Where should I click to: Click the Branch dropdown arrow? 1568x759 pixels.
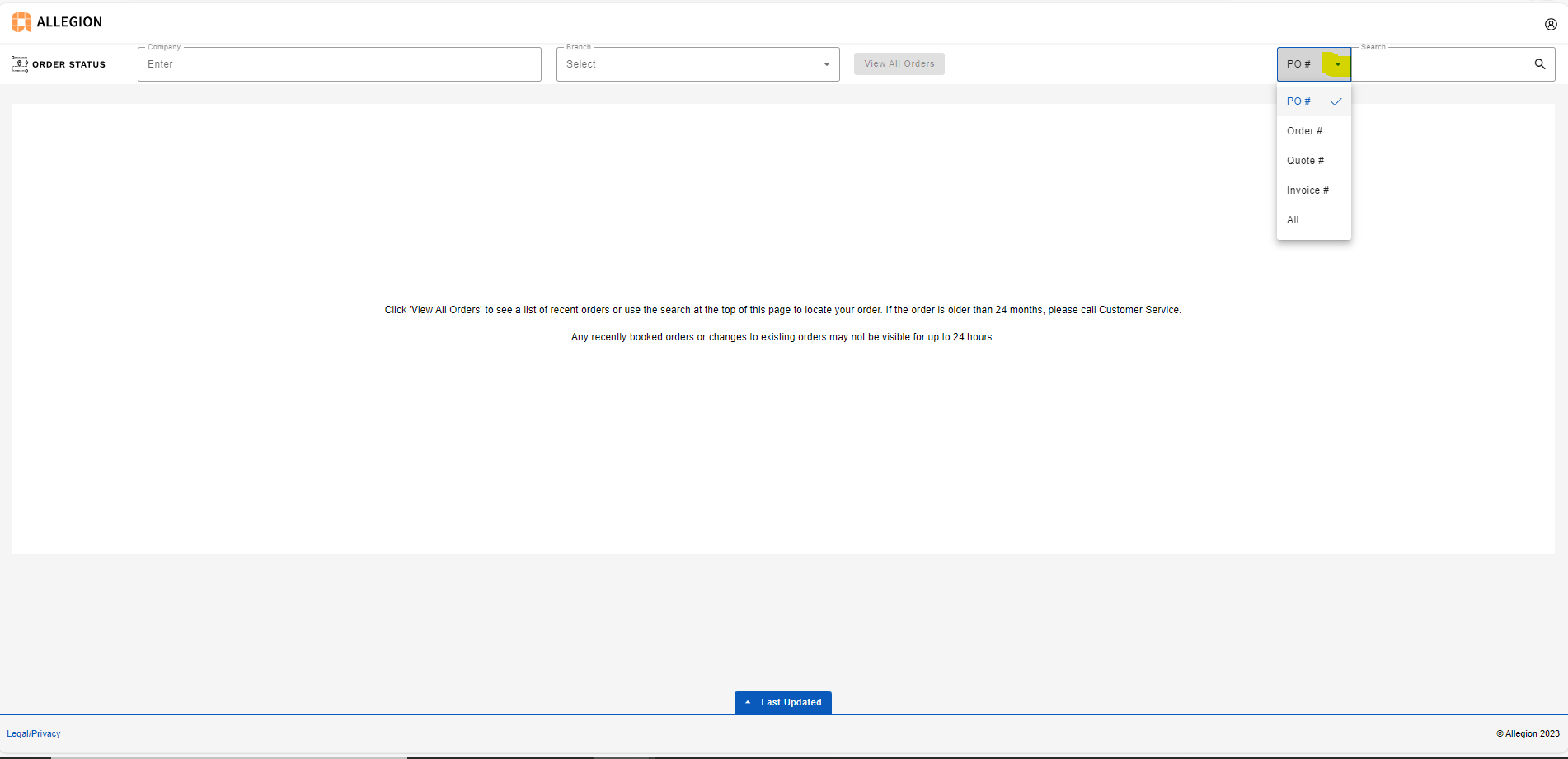(x=826, y=64)
